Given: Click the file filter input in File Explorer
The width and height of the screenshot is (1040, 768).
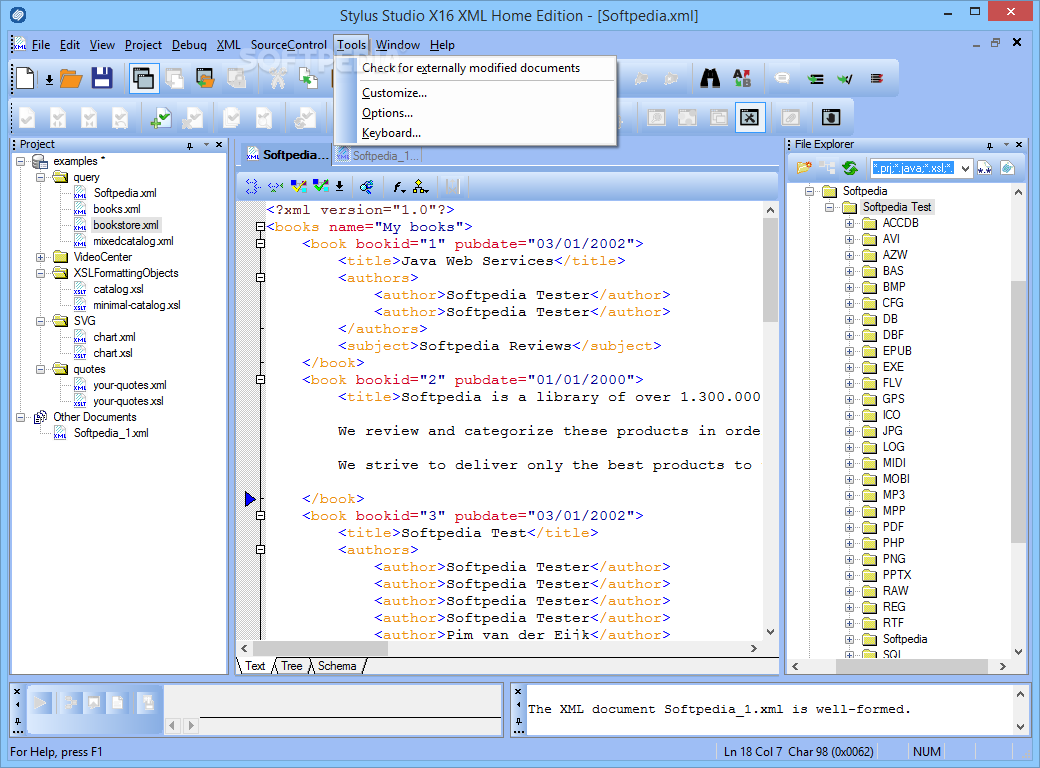Looking at the screenshot, I should click(x=913, y=168).
